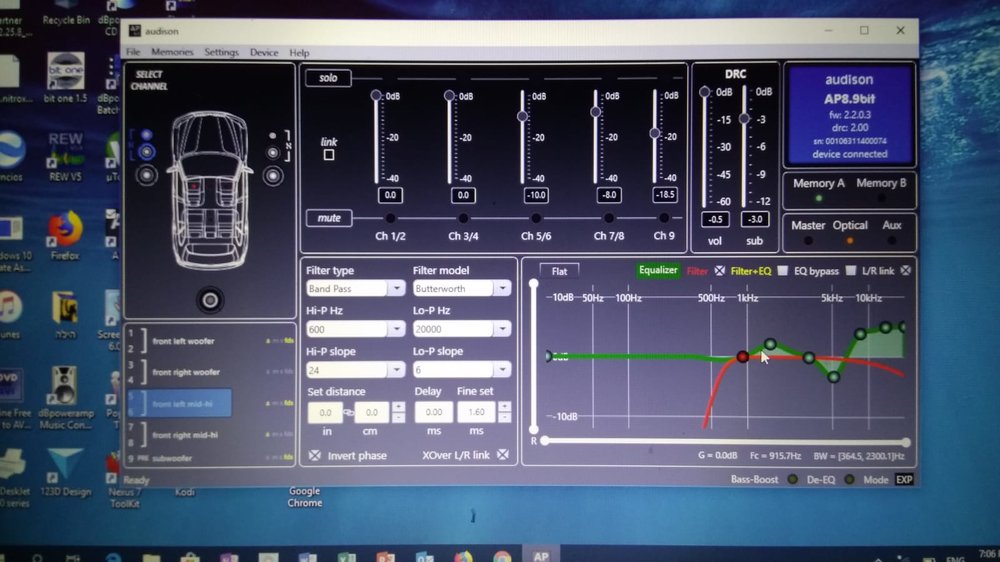
Task: Click the Delay ms input field
Action: coord(434,412)
